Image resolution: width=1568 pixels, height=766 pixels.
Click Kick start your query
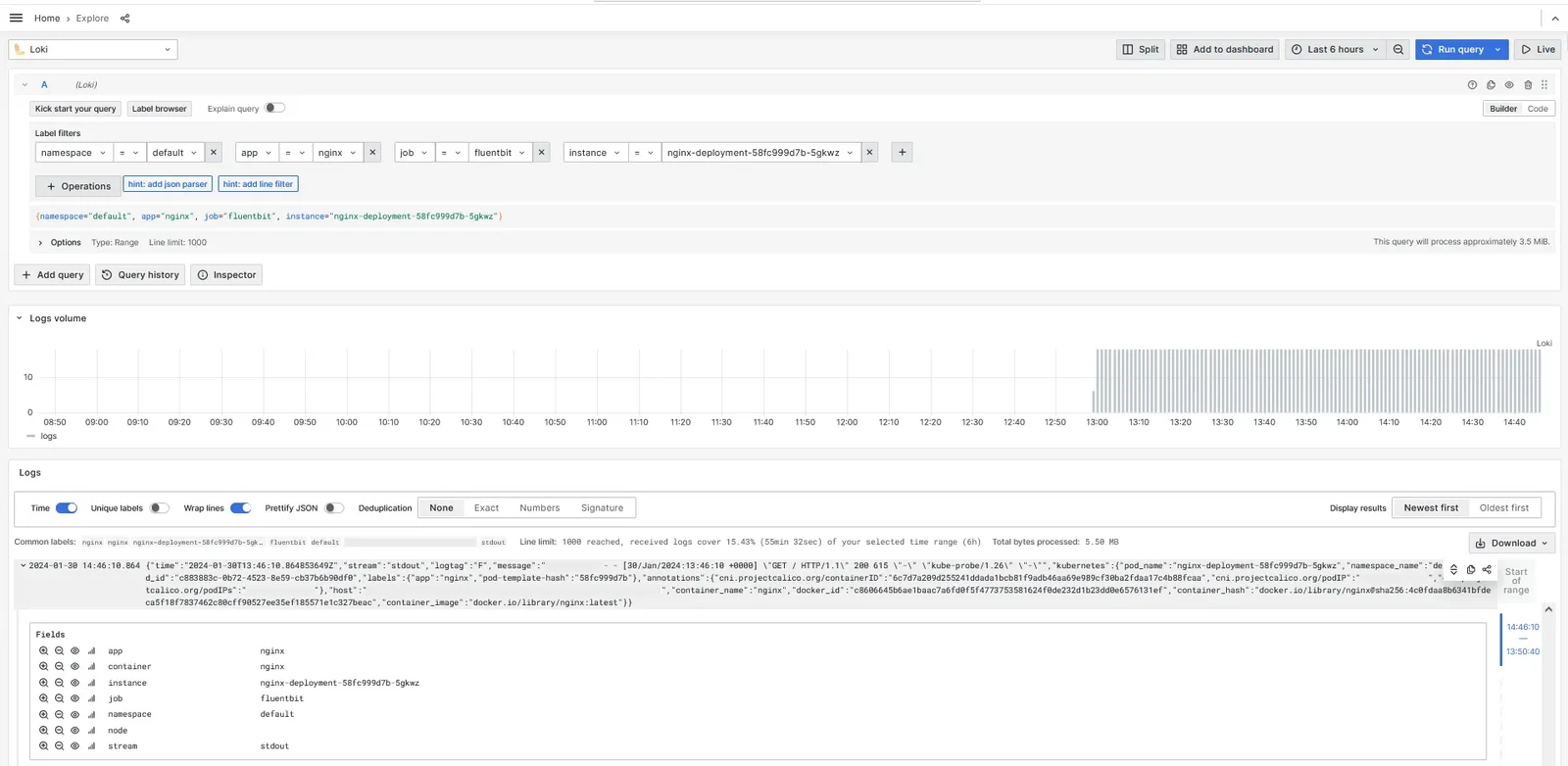[x=75, y=109]
